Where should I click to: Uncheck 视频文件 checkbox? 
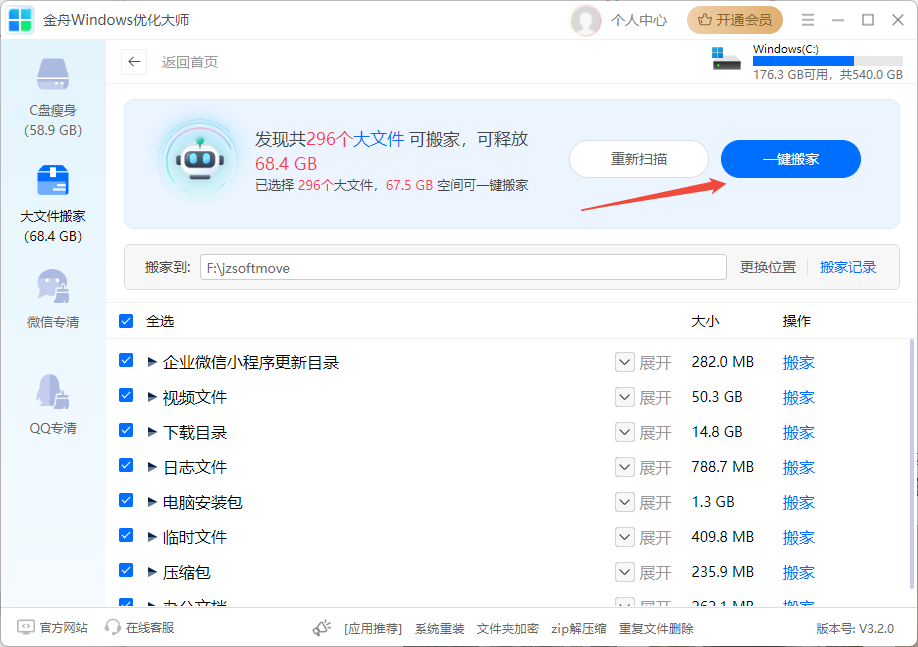click(126, 395)
